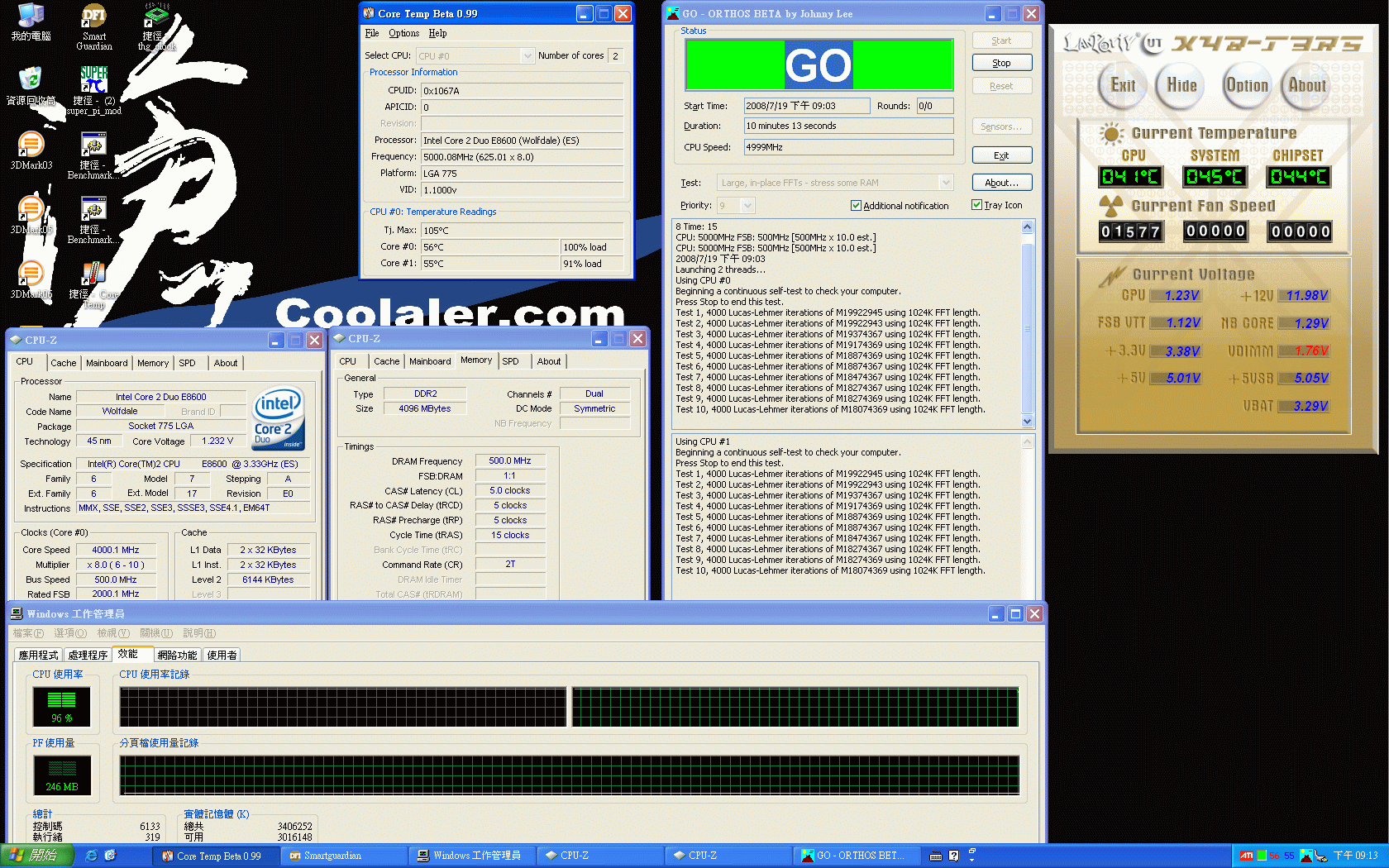Click Exit button in ORTHOS
Viewport: 1389px width, 868px height.
(1001, 155)
